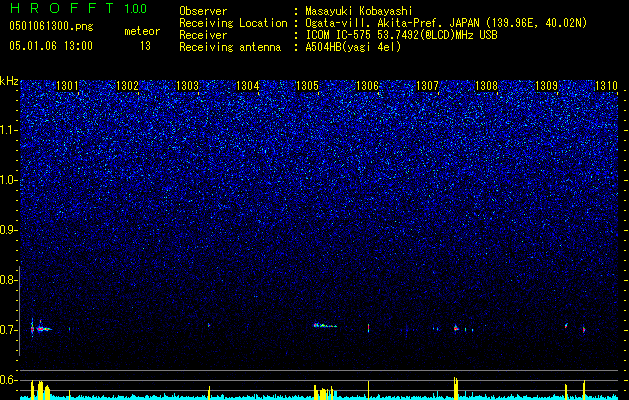Click the 1304 time marker
The image size is (629, 400).
(x=248, y=86)
